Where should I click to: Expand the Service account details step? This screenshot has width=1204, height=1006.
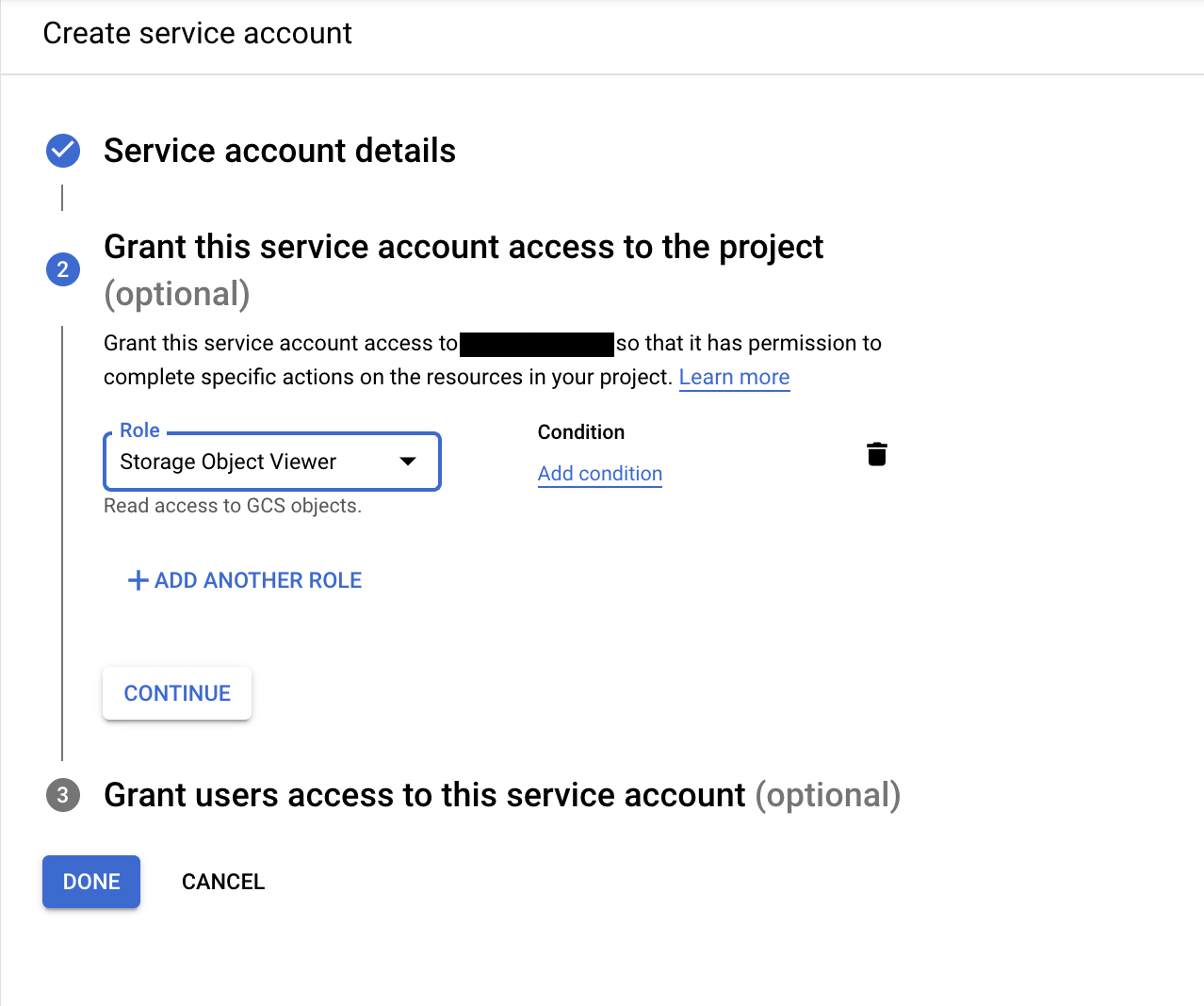[279, 151]
